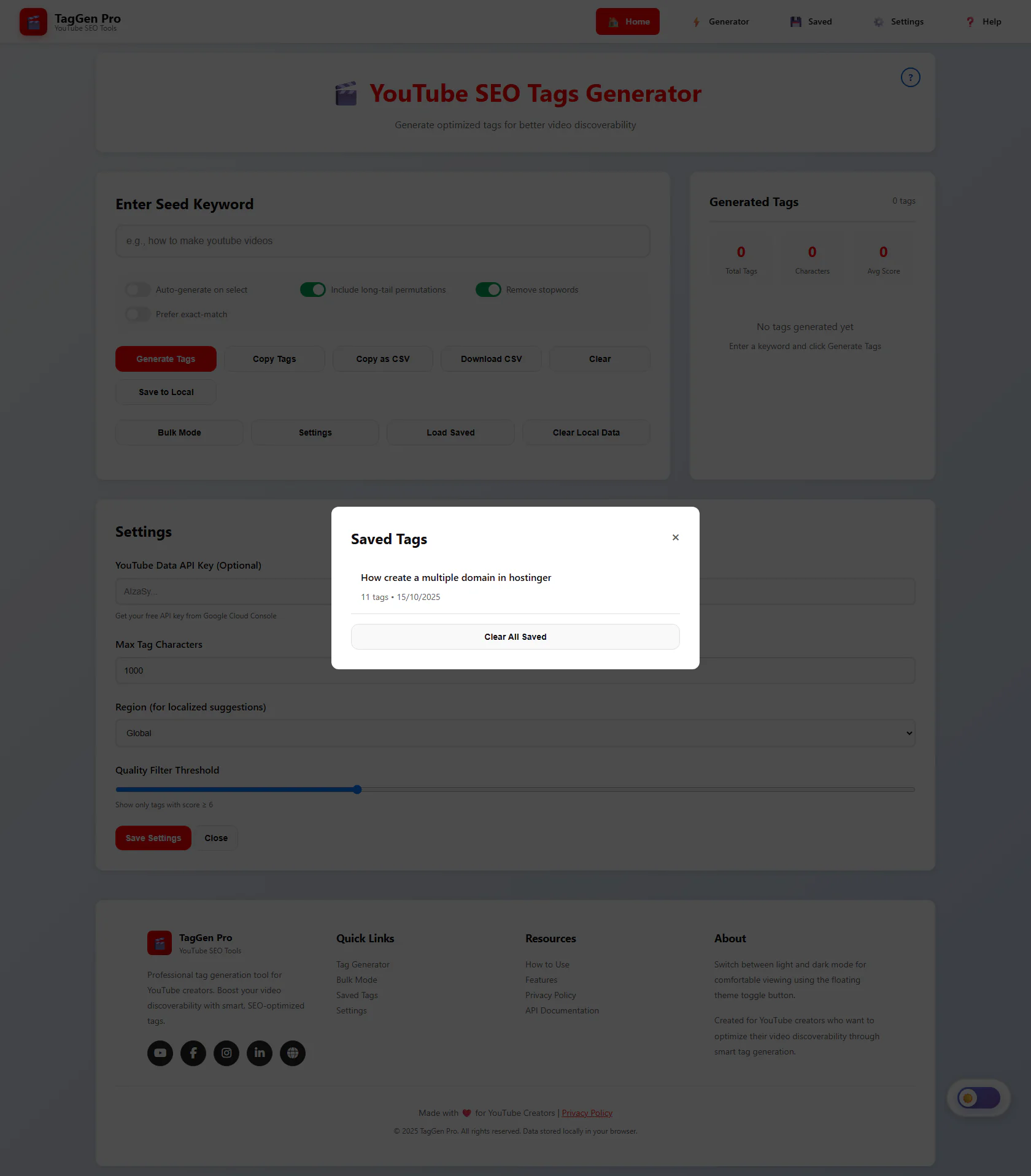The image size is (1031, 1176).
Task: Click the Instagram footer icon
Action: (226, 1053)
